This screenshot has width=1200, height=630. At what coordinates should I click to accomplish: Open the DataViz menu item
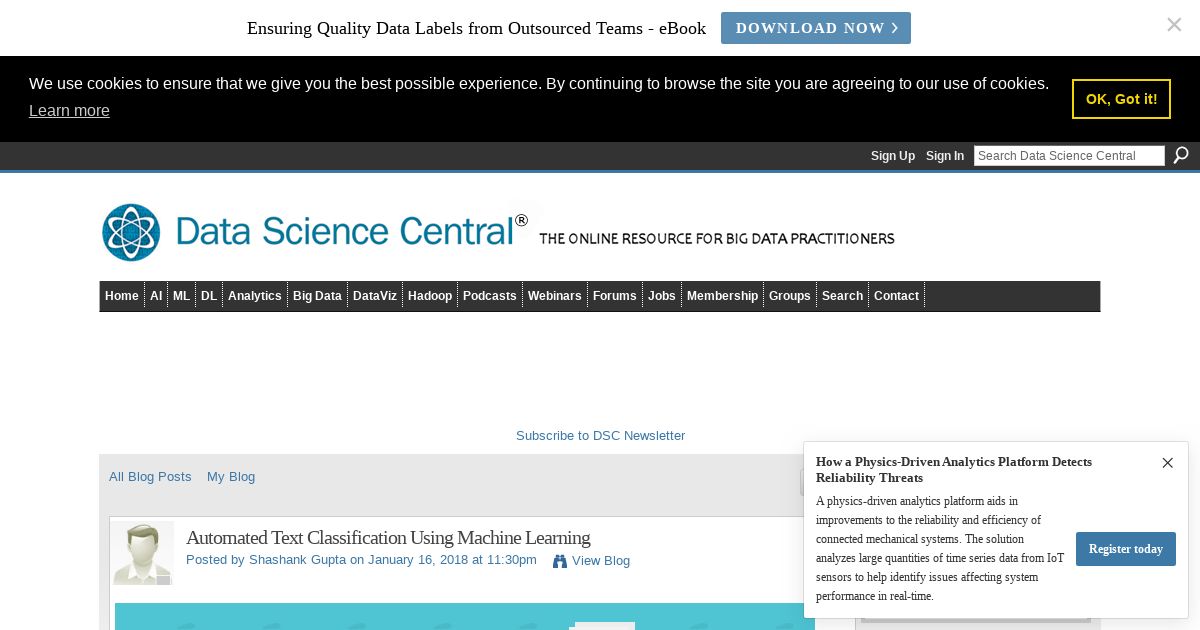[x=375, y=296]
